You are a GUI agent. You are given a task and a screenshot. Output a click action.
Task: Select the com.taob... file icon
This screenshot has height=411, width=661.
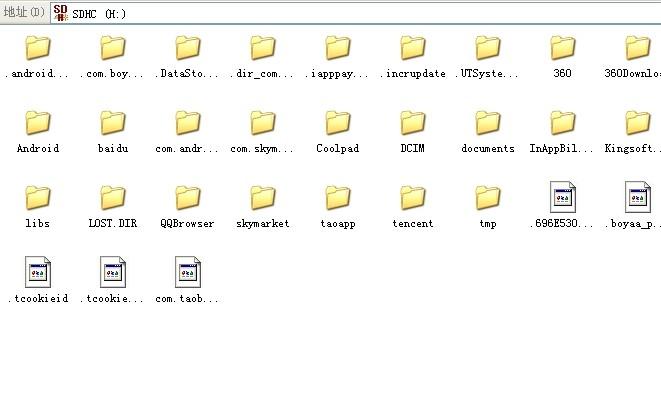[188, 272]
